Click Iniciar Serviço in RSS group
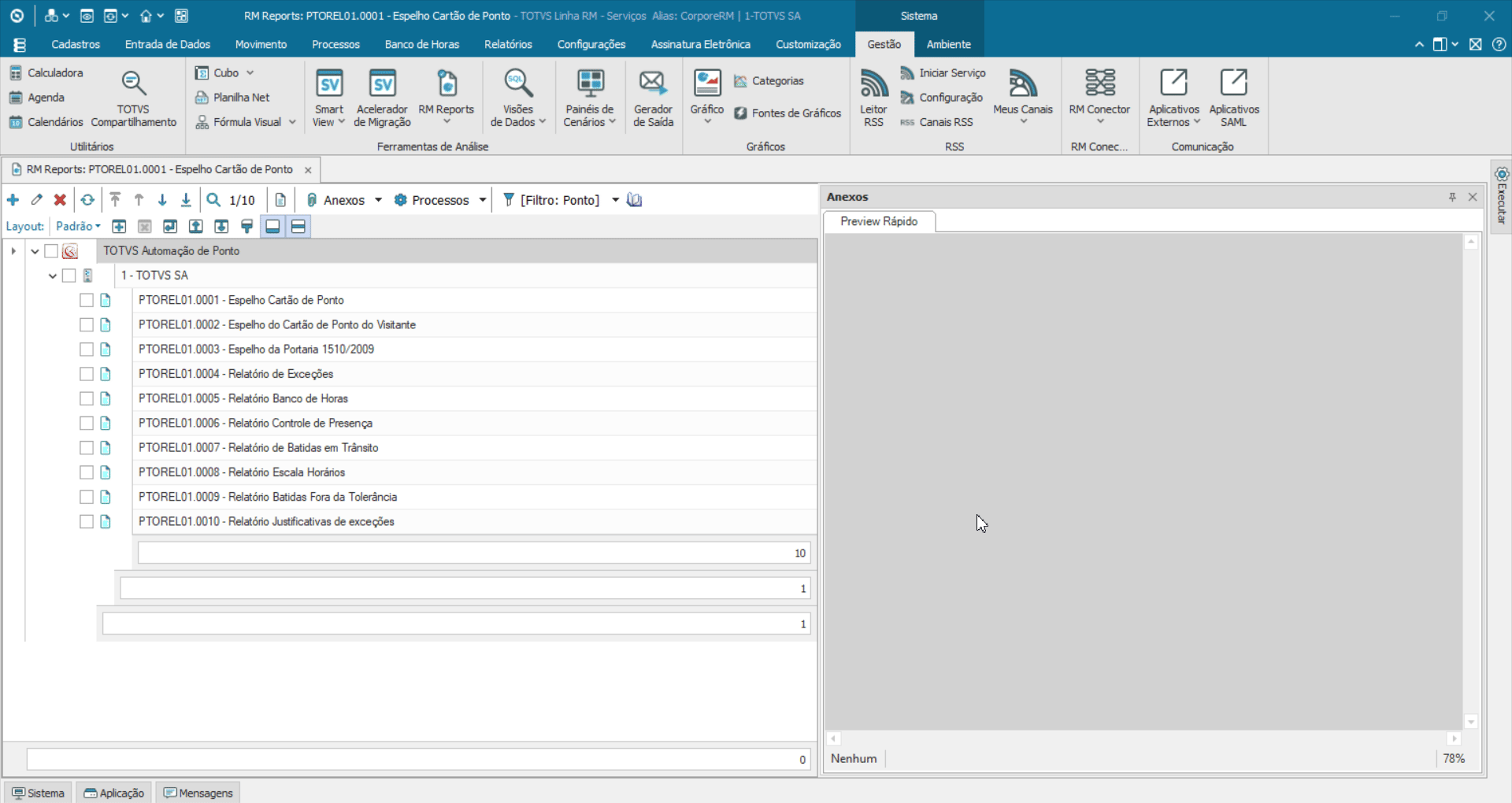The image size is (1512, 803). coord(943,72)
